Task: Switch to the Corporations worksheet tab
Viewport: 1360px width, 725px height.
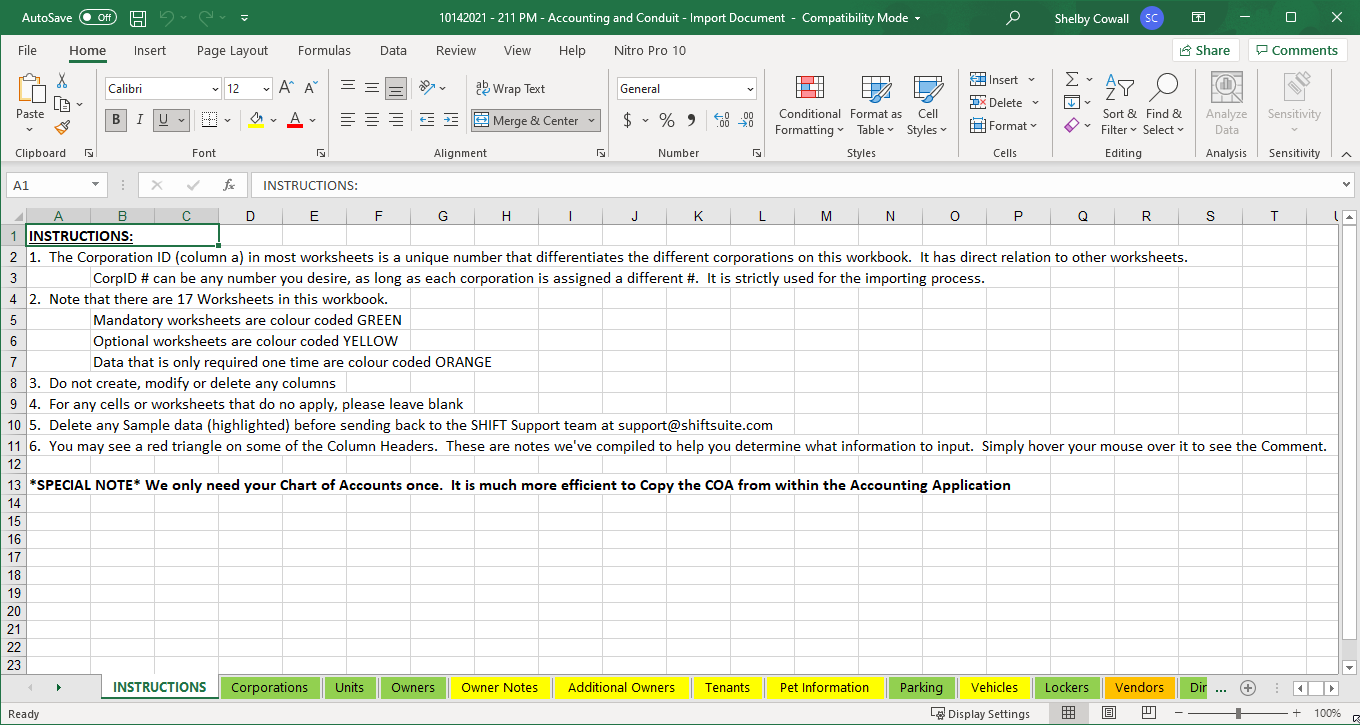Action: pos(269,687)
